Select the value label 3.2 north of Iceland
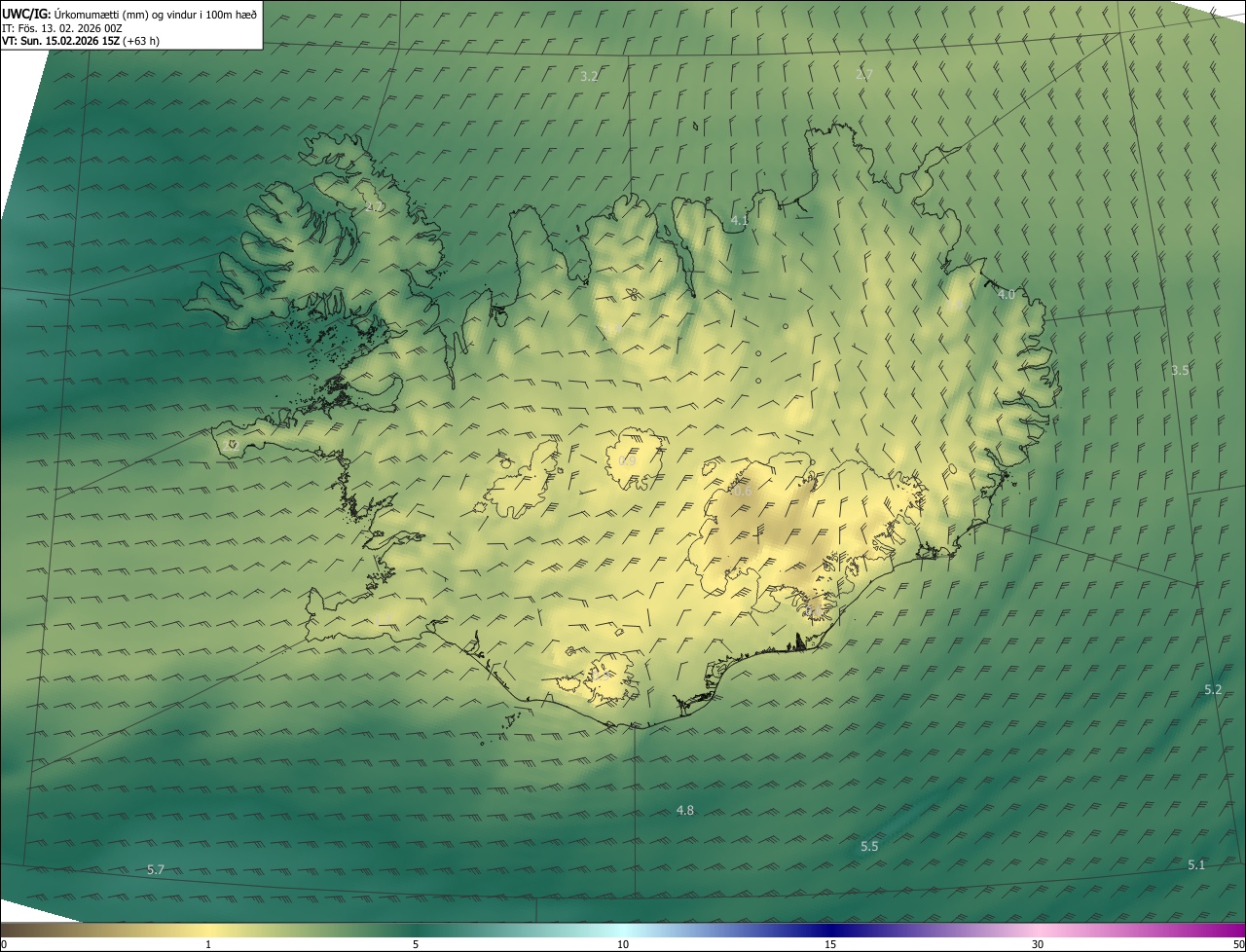This screenshot has width=1246, height=952. tap(589, 76)
